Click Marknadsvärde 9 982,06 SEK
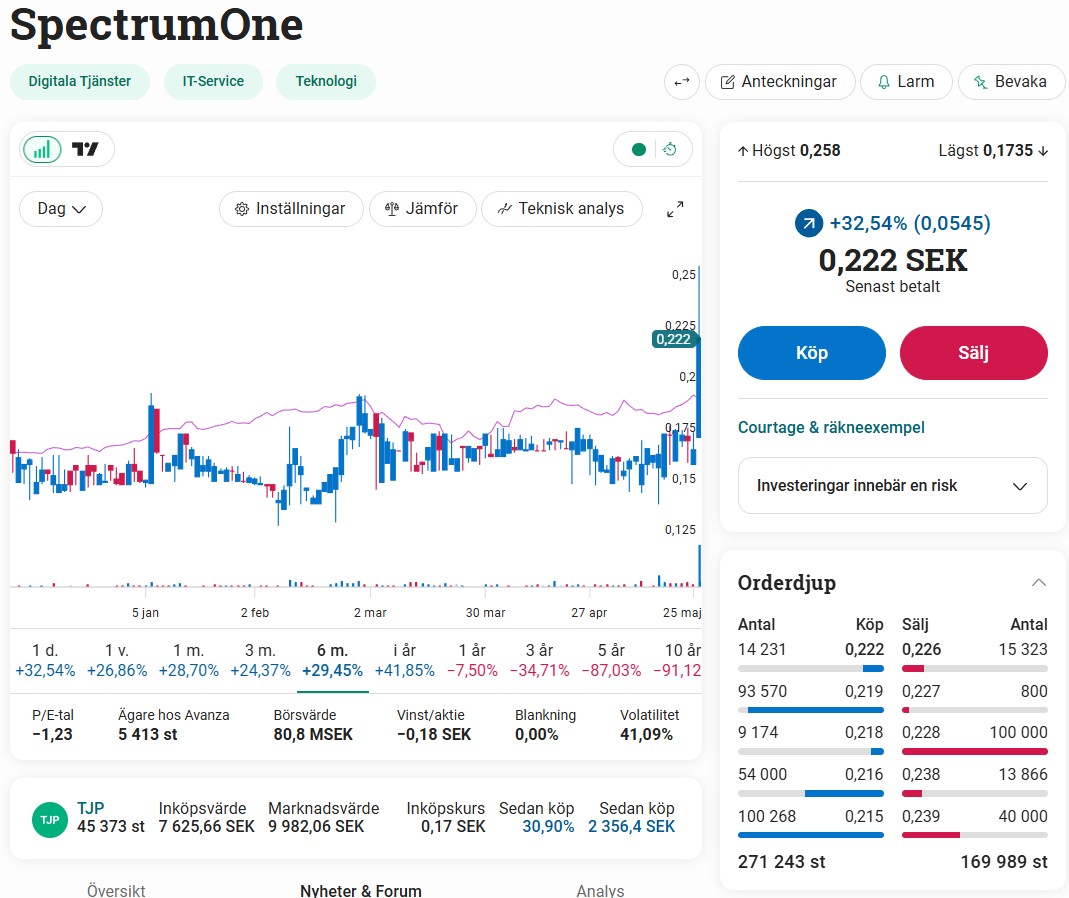 click(x=316, y=826)
